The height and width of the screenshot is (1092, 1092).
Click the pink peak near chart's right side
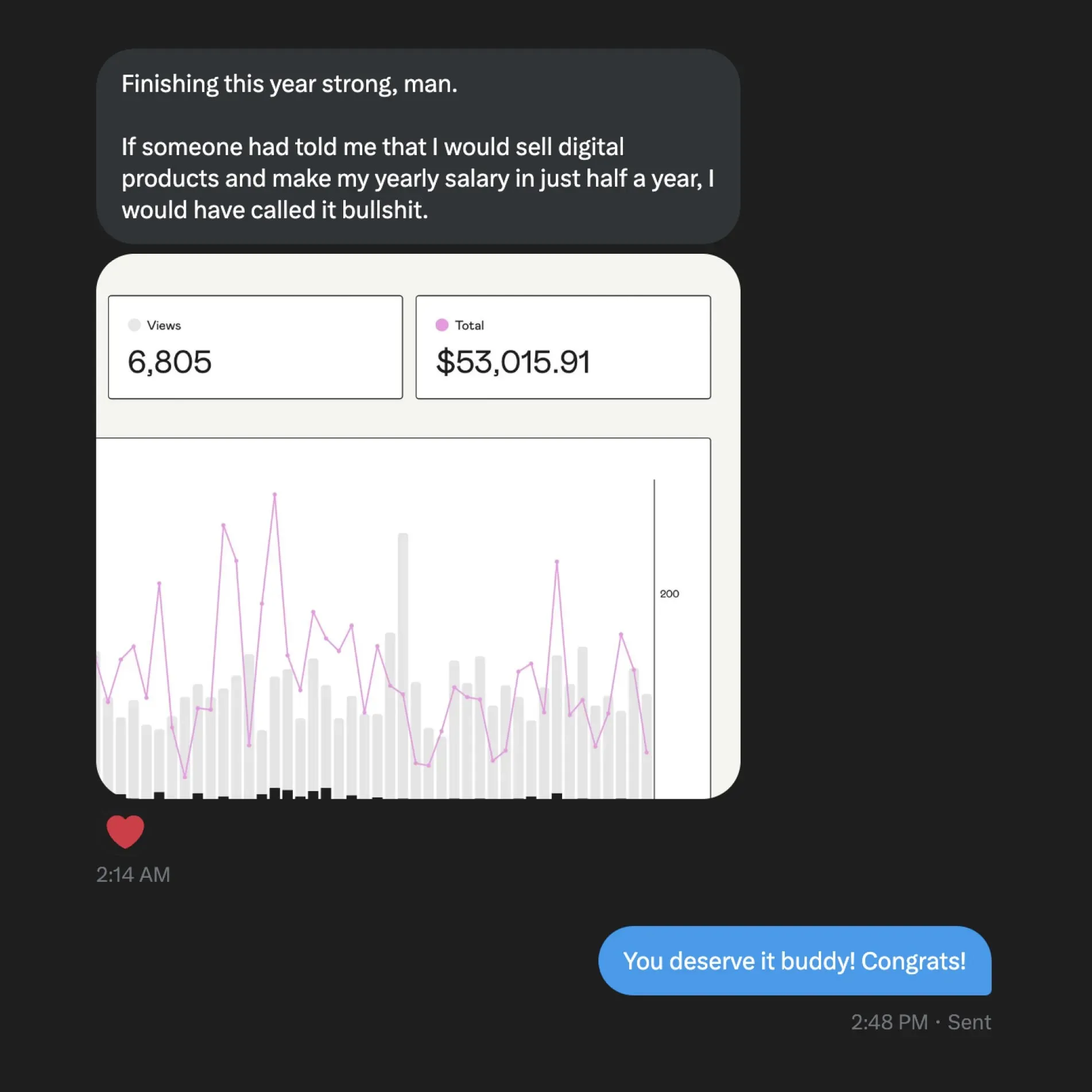pos(556,562)
